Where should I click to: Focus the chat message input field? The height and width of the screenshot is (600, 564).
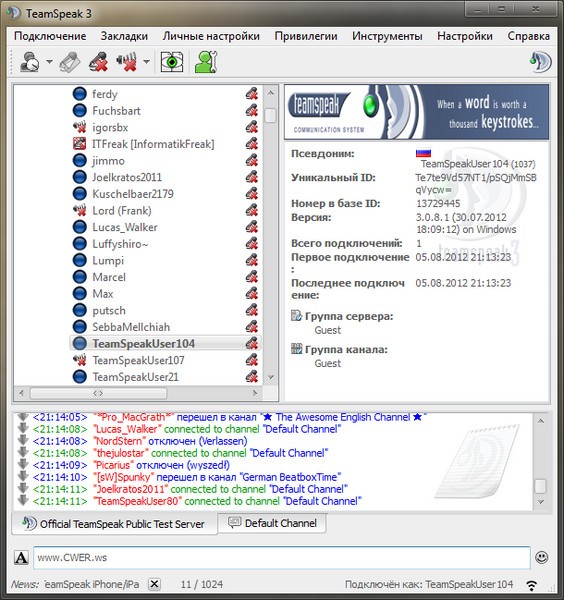282,558
